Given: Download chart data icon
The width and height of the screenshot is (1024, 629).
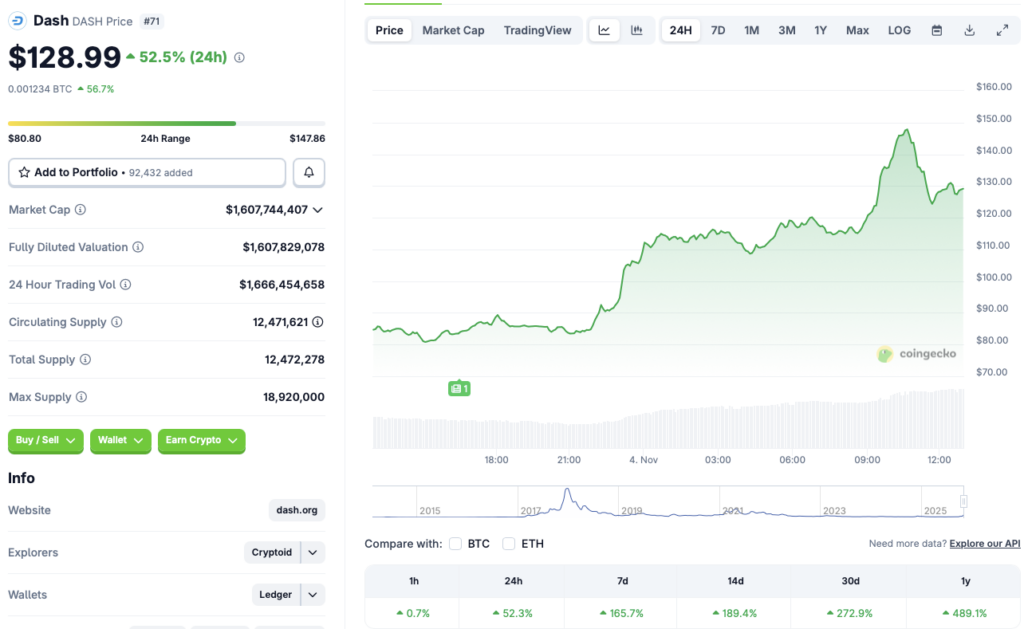Looking at the screenshot, I should [969, 30].
